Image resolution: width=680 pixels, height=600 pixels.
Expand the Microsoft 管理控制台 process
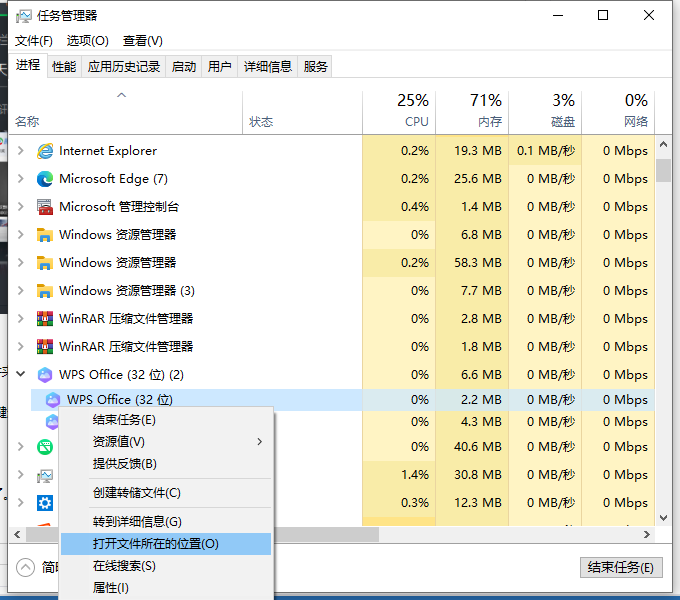[20, 207]
